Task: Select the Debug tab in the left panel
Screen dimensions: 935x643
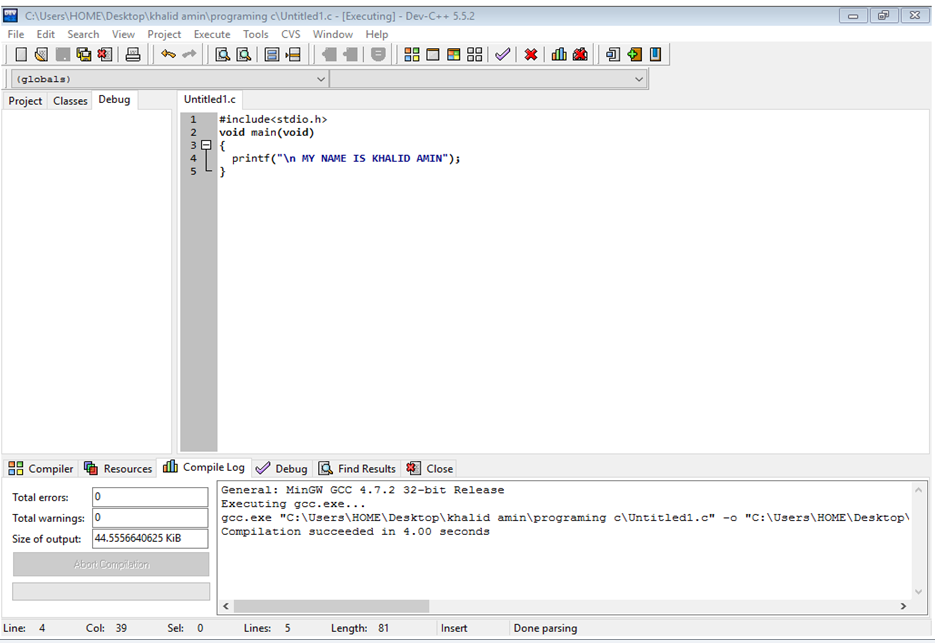Action: (x=114, y=100)
